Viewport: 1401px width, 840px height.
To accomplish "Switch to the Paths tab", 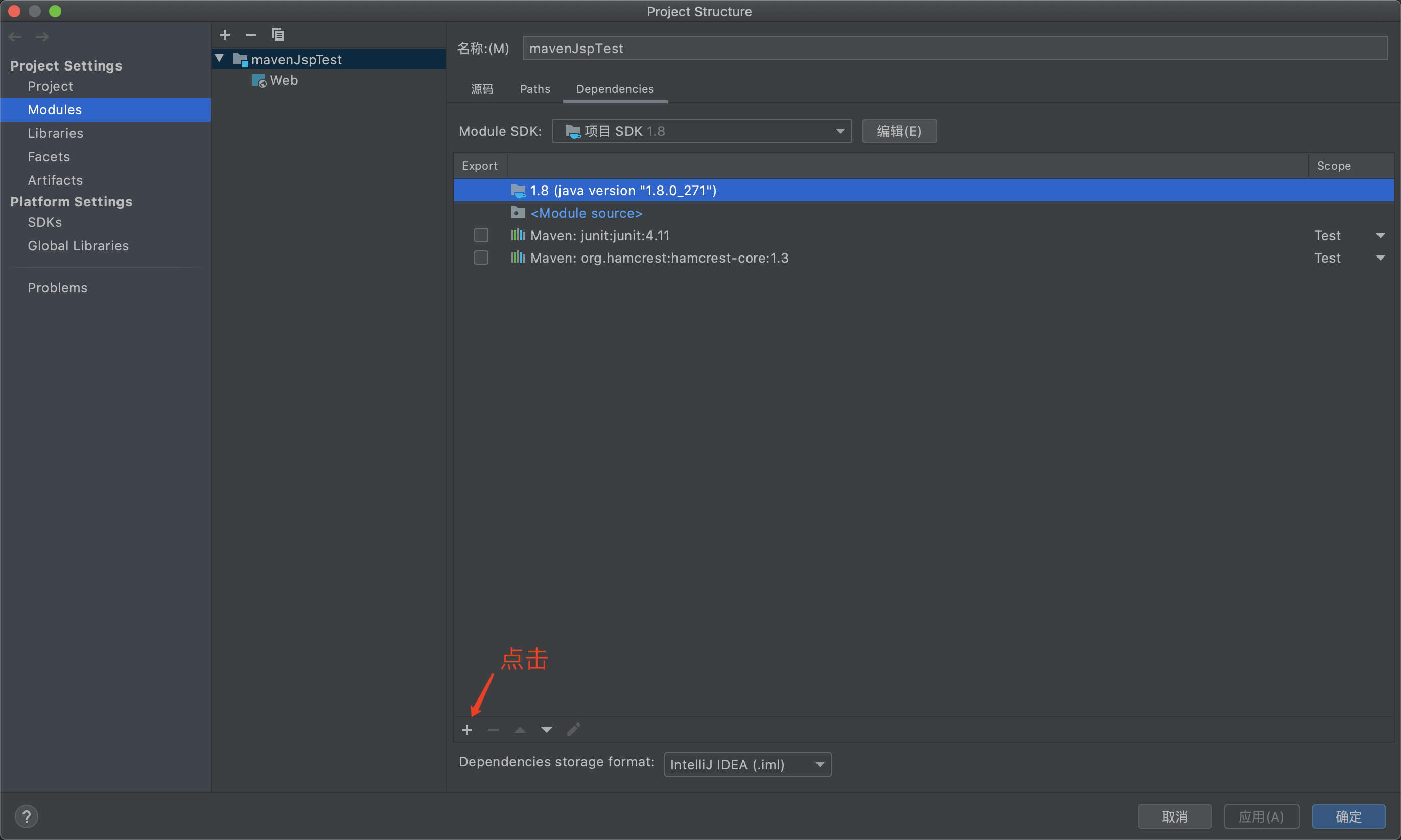I will (535, 89).
